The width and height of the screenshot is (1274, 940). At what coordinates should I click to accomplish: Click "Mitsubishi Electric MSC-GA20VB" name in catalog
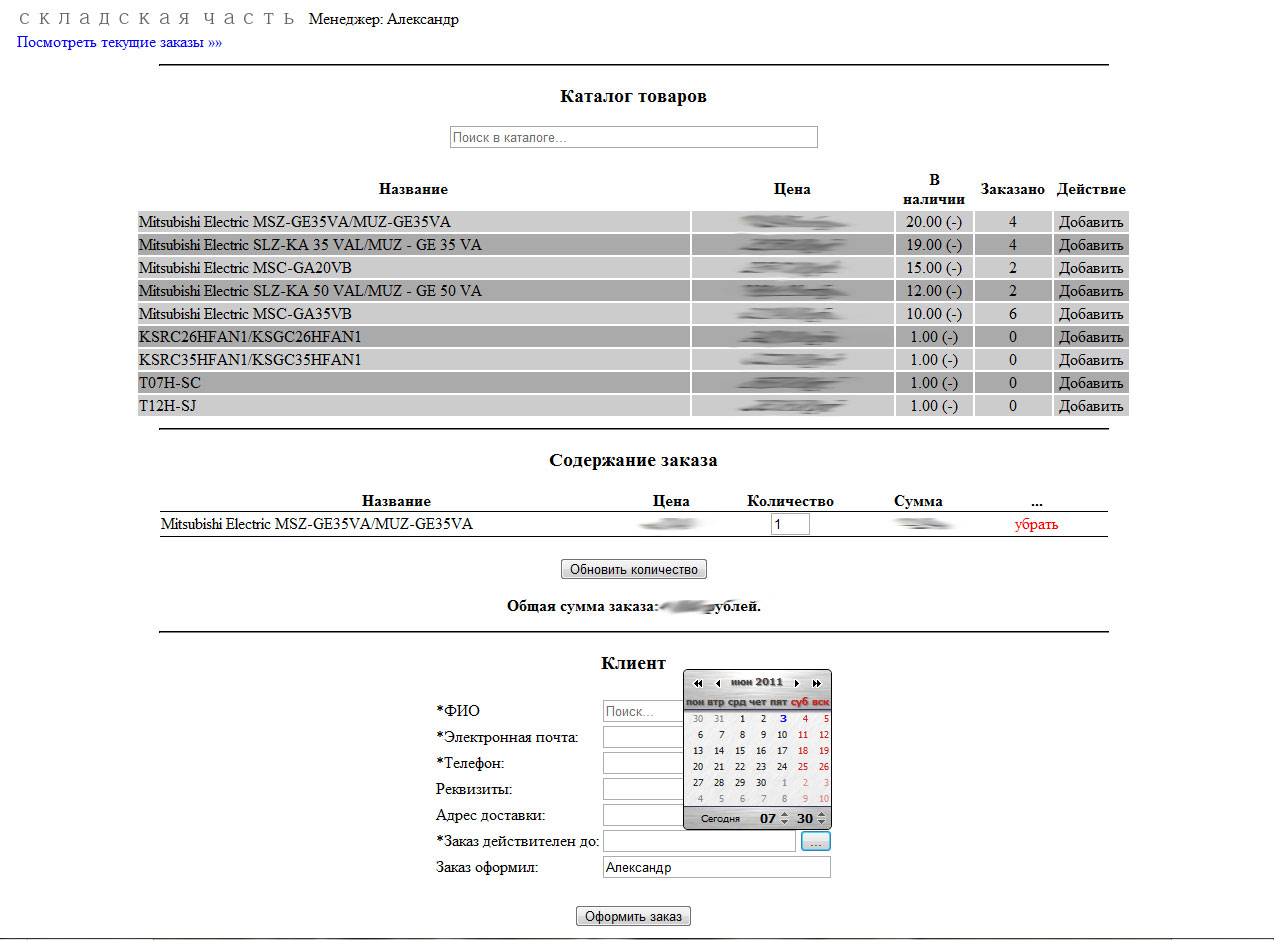coord(245,268)
